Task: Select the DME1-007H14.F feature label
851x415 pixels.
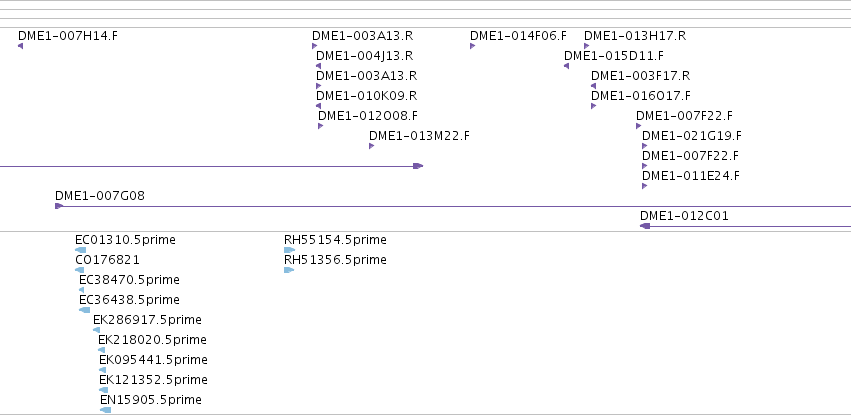Action: 68,36
